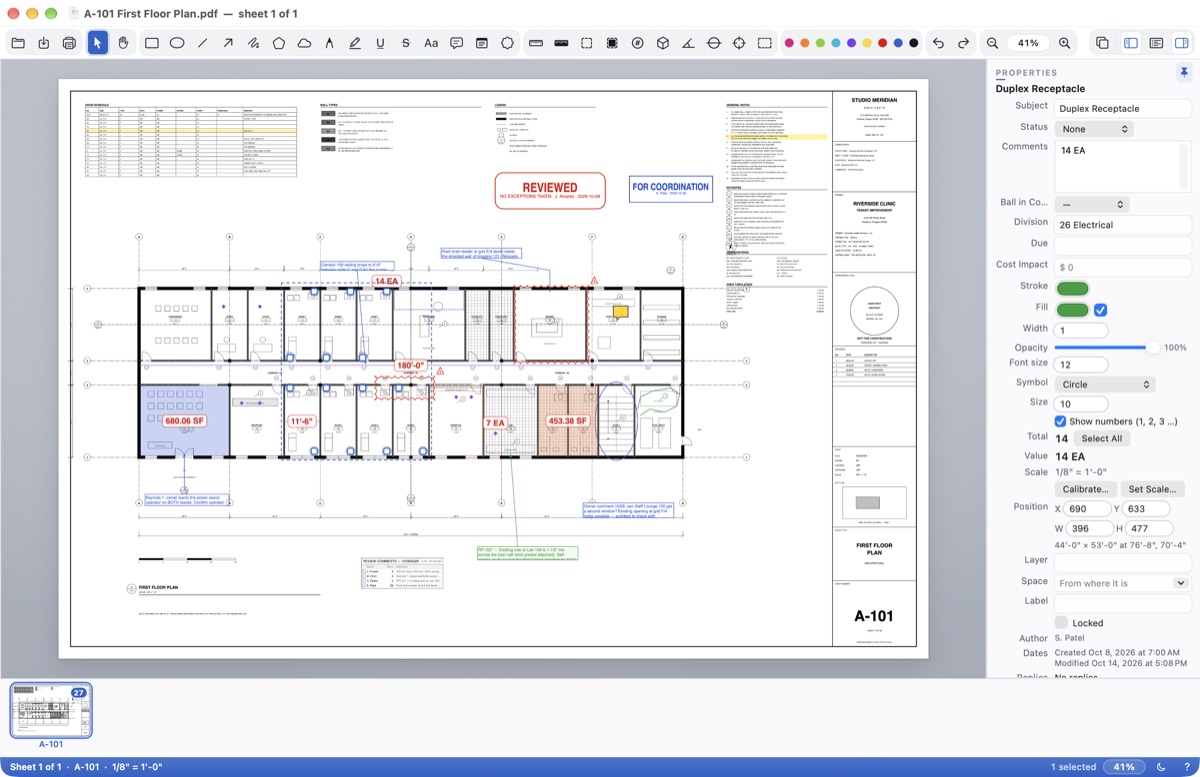Image resolution: width=1200 pixels, height=777 pixels.
Task: Select the A-101 page thumbnail
Action: pyautogui.click(x=51, y=711)
